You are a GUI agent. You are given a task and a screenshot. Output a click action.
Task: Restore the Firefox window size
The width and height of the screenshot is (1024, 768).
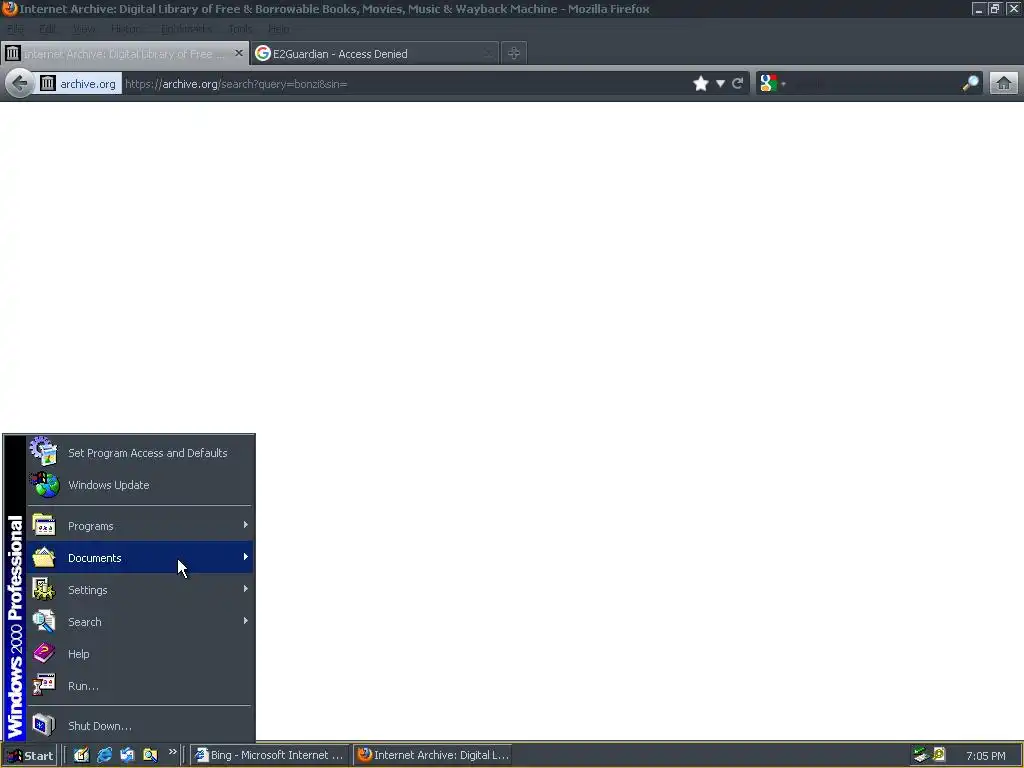995,8
